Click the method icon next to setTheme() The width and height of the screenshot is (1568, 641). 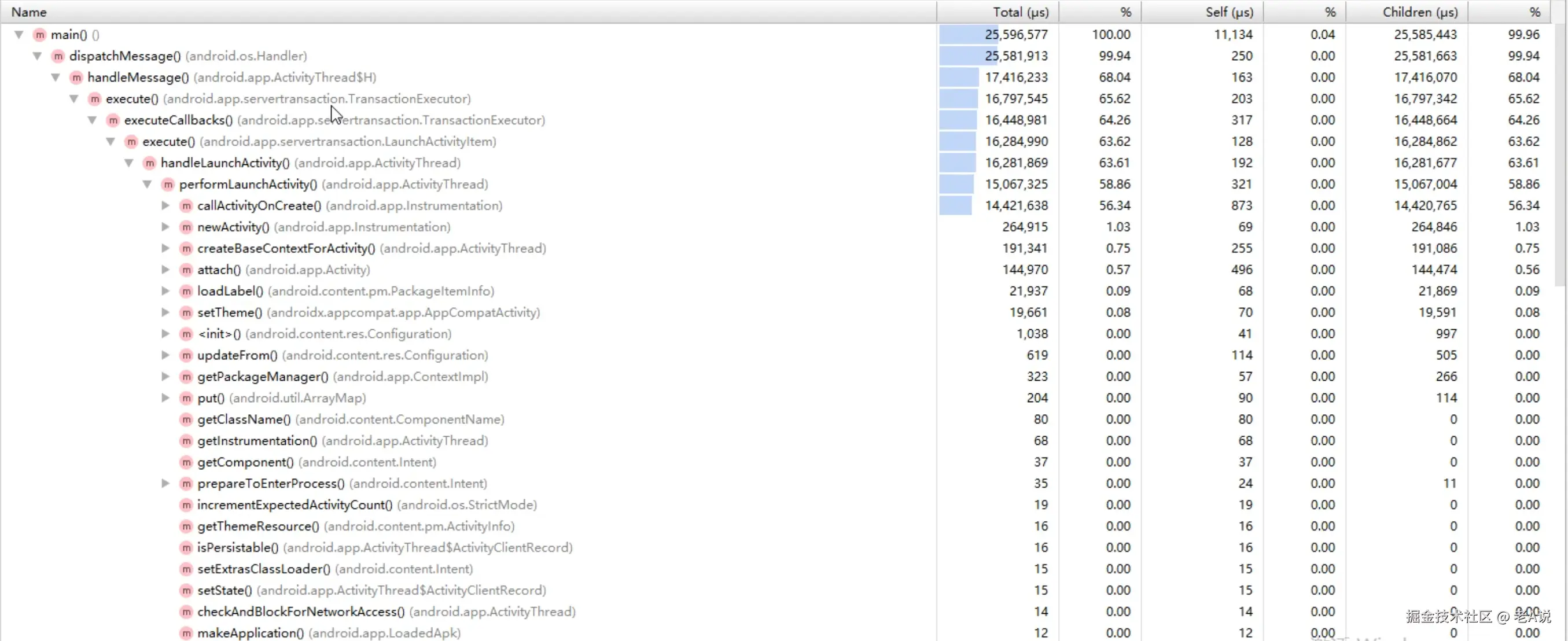coord(186,312)
